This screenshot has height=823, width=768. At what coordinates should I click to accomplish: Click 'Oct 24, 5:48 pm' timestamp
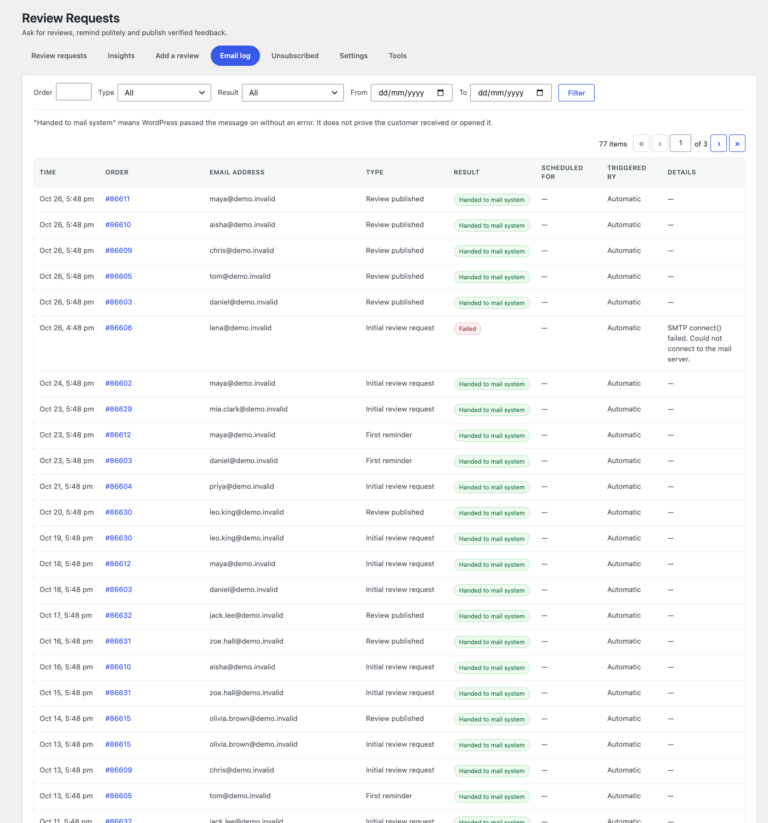(x=67, y=384)
